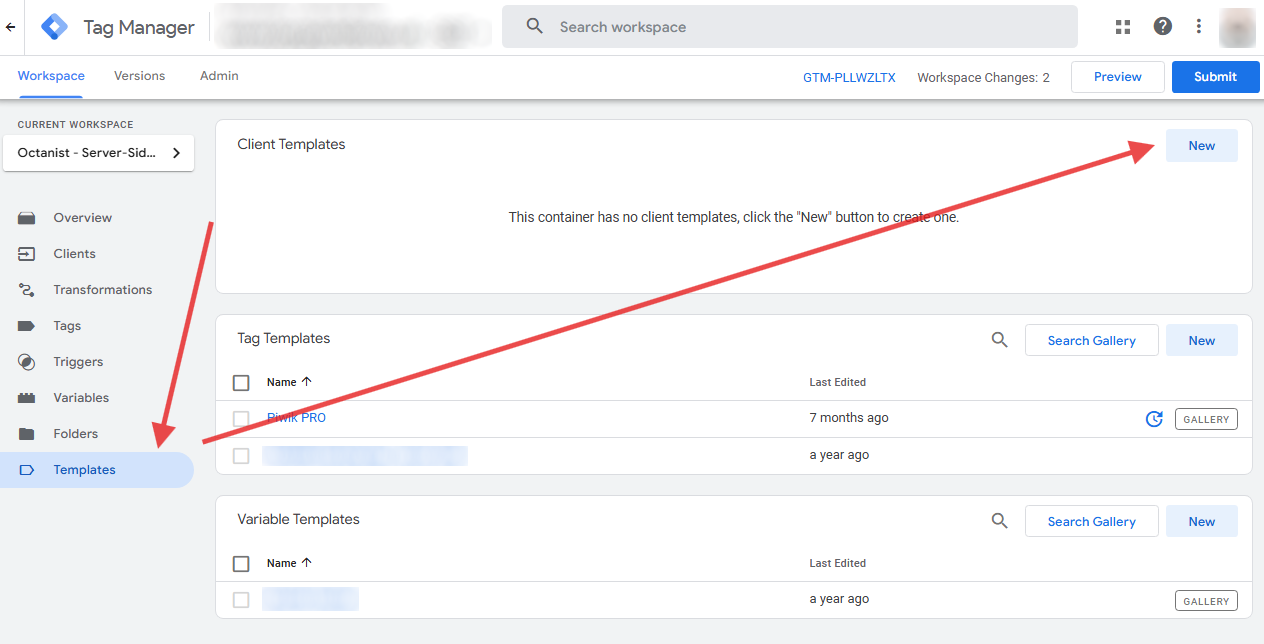
Task: Check the Piwik PRO template checkbox
Action: (241, 418)
